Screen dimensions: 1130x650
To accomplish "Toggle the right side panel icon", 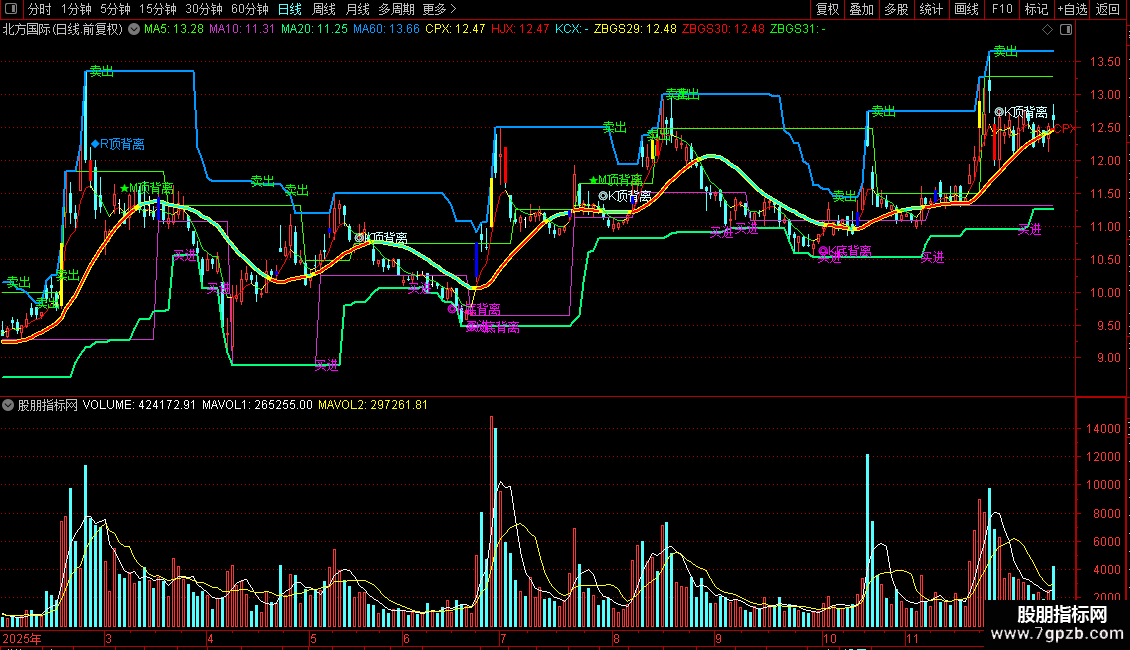I will tap(1066, 30).
